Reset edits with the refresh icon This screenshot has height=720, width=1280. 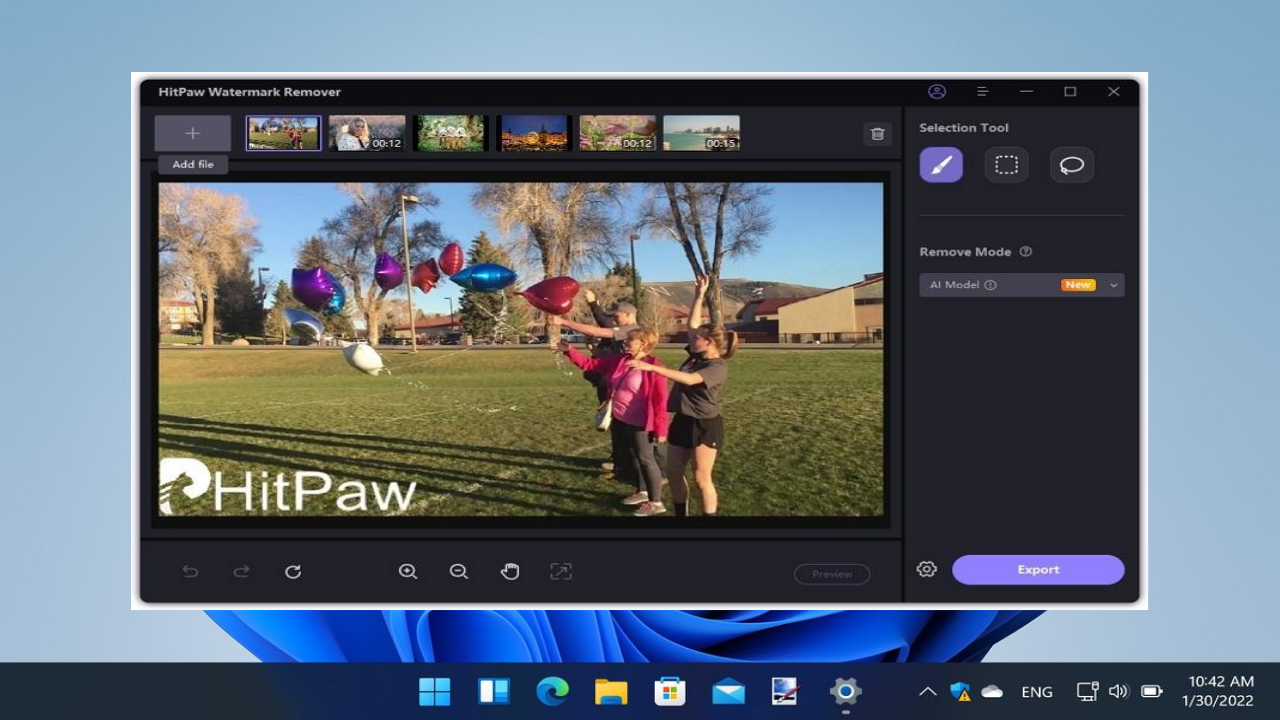(x=293, y=572)
